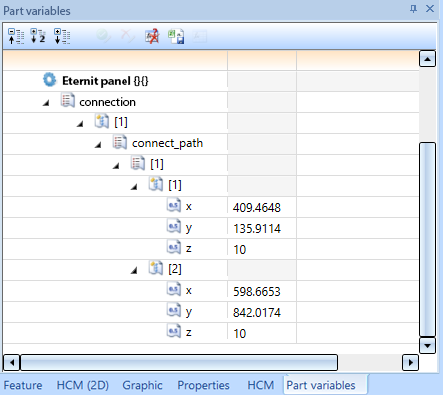Select the y value 842.0174 field
The width and height of the screenshot is (443, 395).
[262, 312]
